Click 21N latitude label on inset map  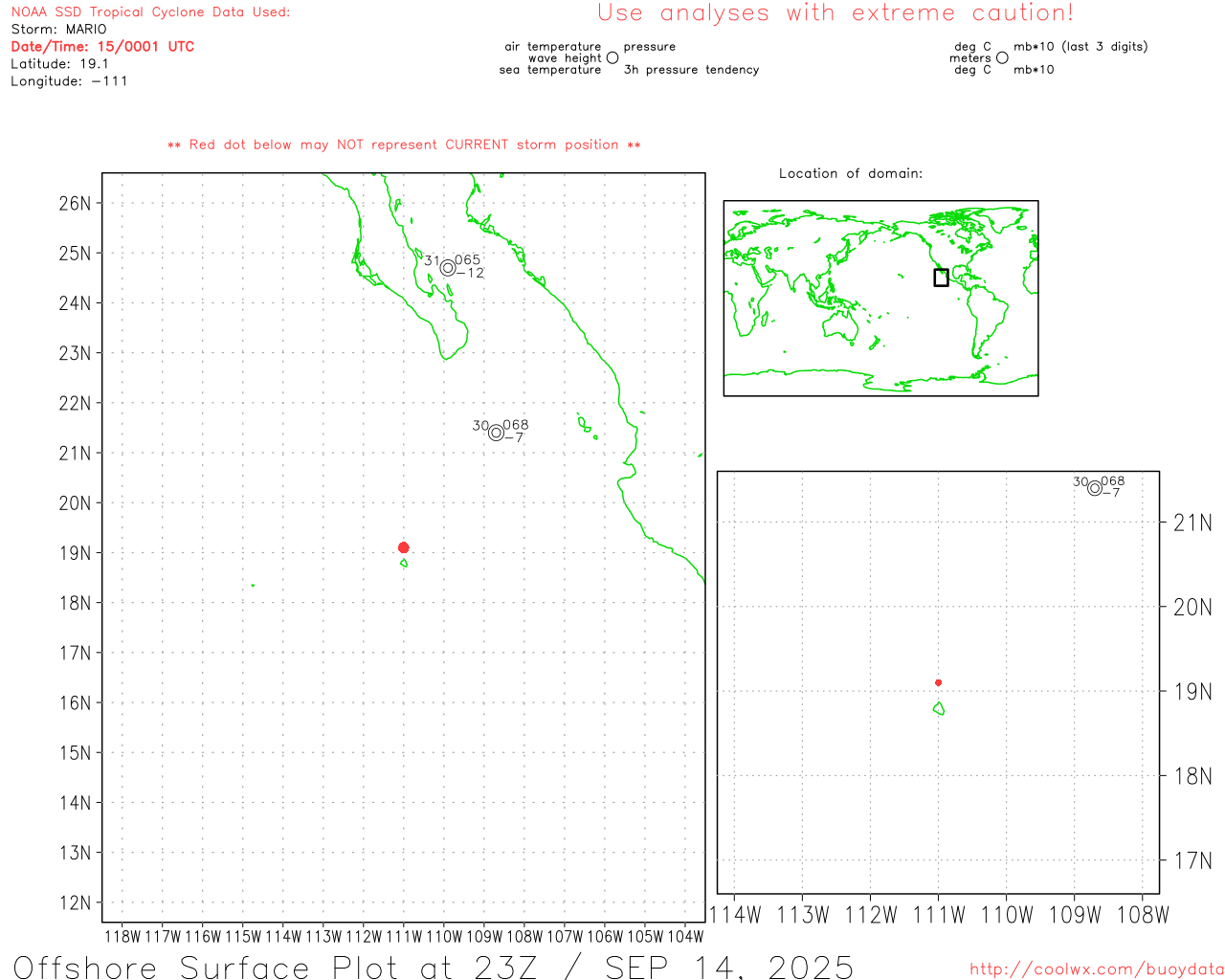[1192, 523]
